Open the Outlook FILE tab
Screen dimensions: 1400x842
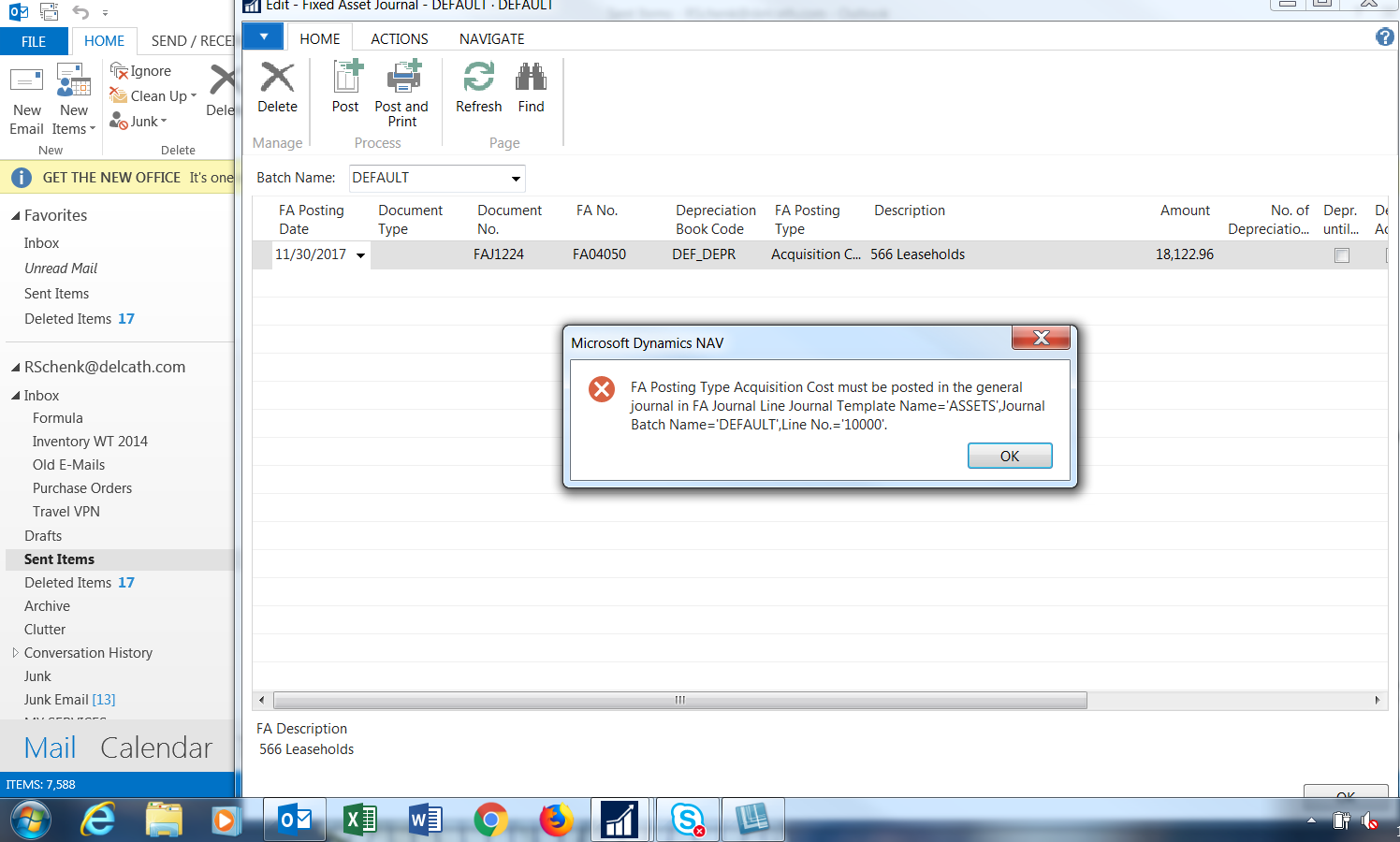click(x=34, y=41)
